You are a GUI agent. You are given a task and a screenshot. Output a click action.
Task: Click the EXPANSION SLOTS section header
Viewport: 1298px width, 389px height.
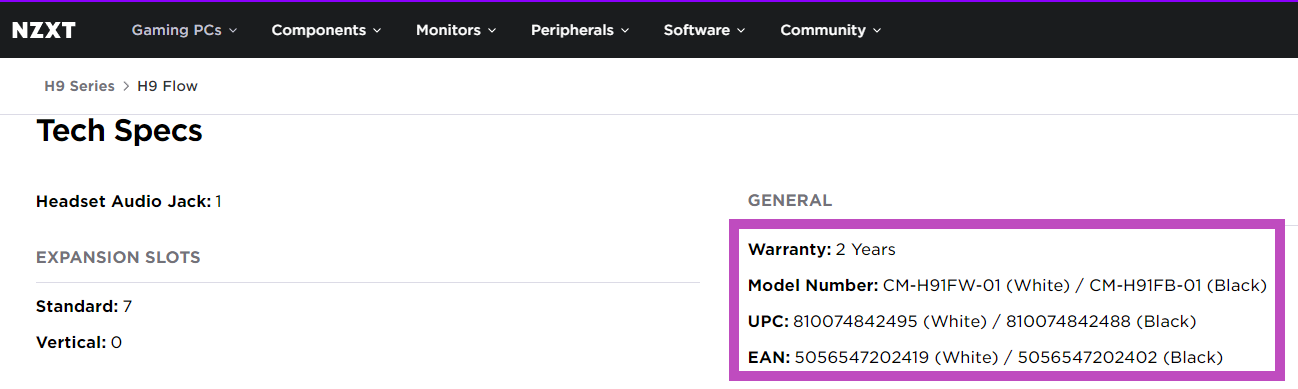(x=118, y=257)
